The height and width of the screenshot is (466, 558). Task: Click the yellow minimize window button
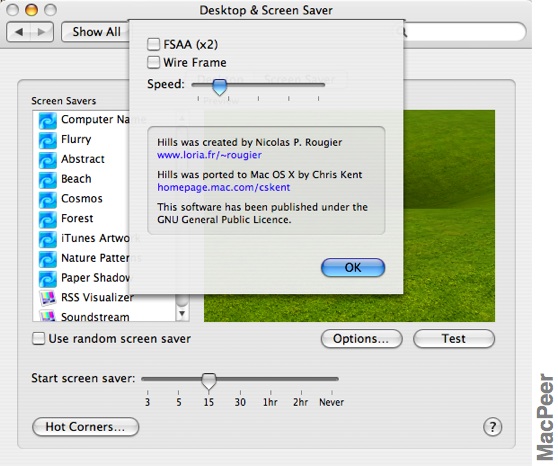(31, 10)
